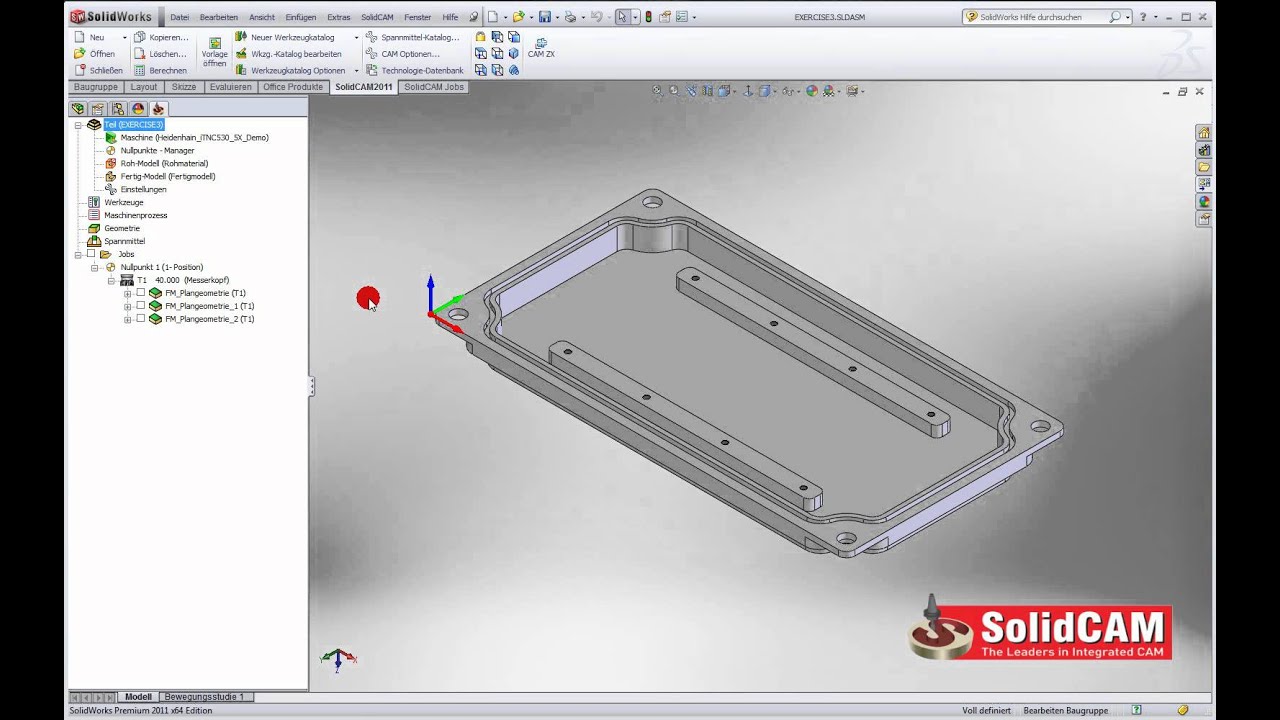
Task: Open the DisplayManager colored sphere tab
Action: (x=138, y=108)
